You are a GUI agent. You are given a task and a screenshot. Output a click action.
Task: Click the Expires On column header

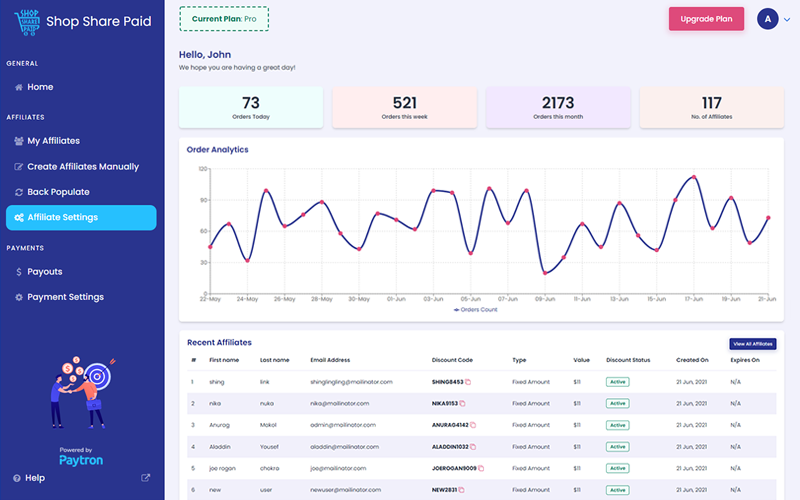click(745, 360)
